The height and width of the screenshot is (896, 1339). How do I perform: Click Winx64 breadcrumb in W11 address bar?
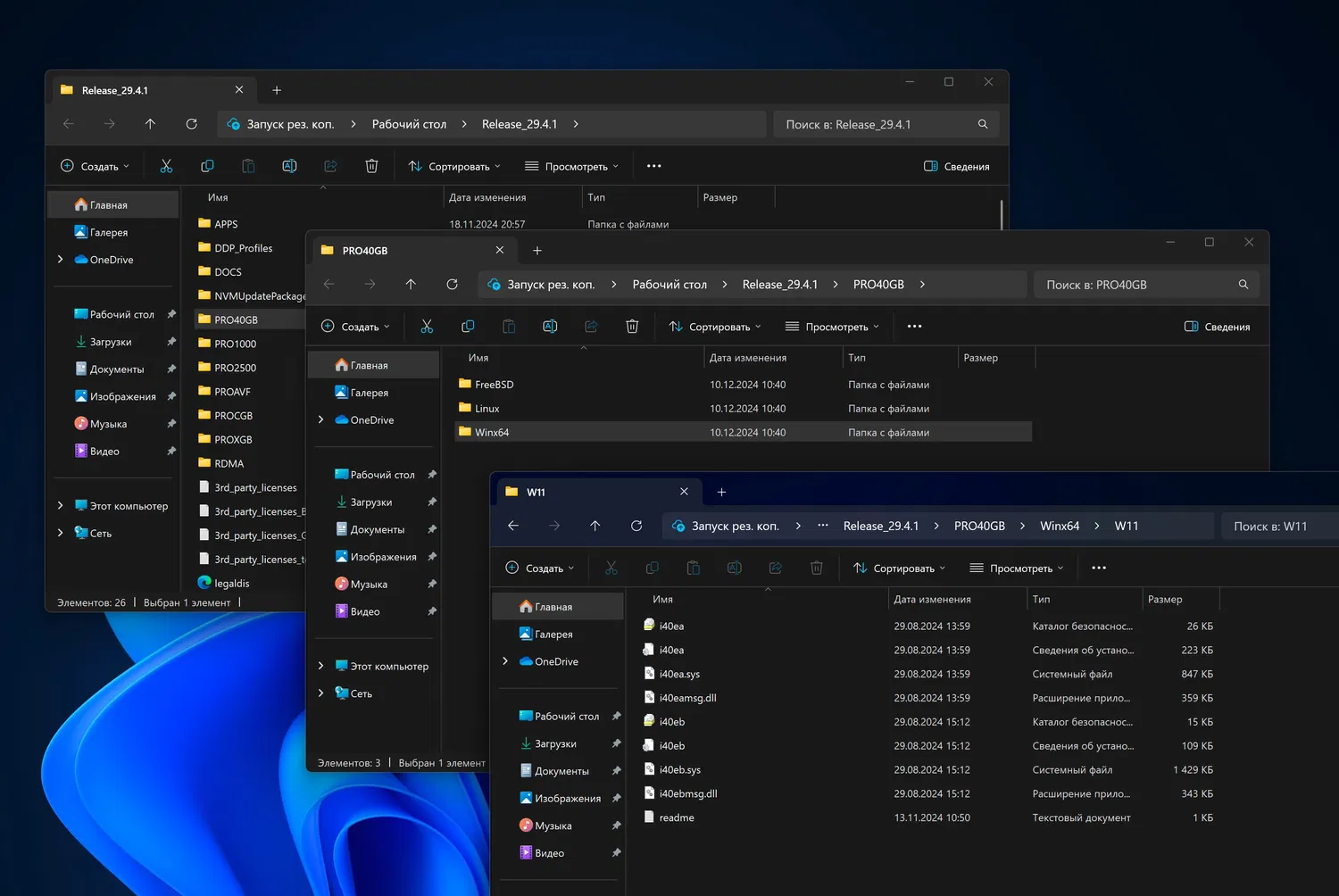(1060, 526)
